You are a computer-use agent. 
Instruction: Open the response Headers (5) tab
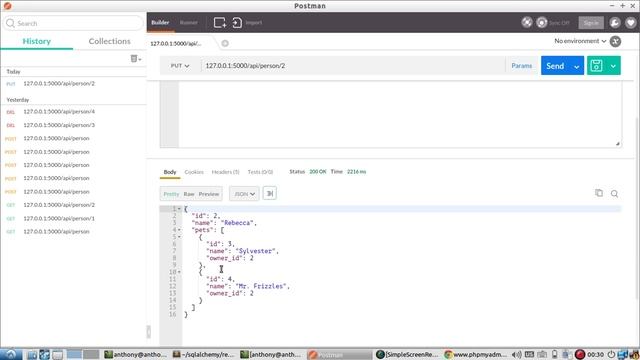[225, 172]
